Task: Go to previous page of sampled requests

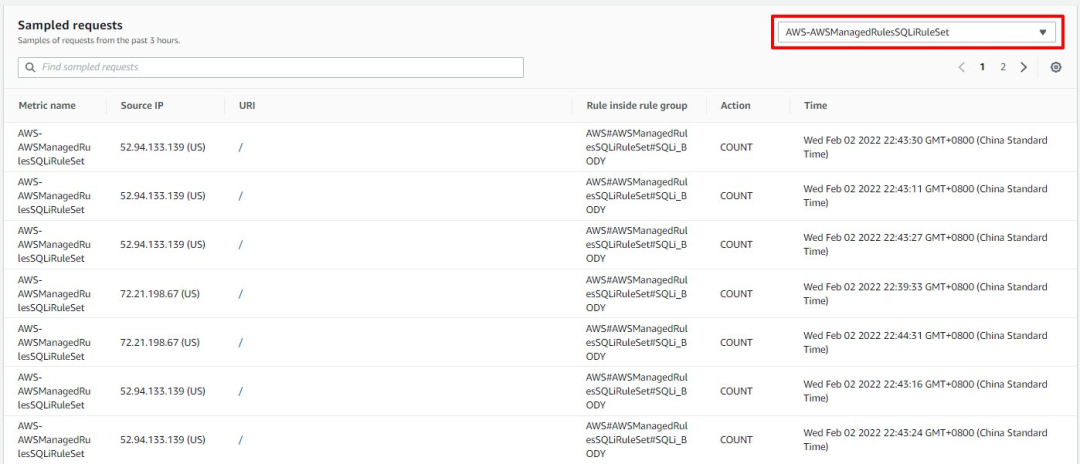Action: [962, 67]
